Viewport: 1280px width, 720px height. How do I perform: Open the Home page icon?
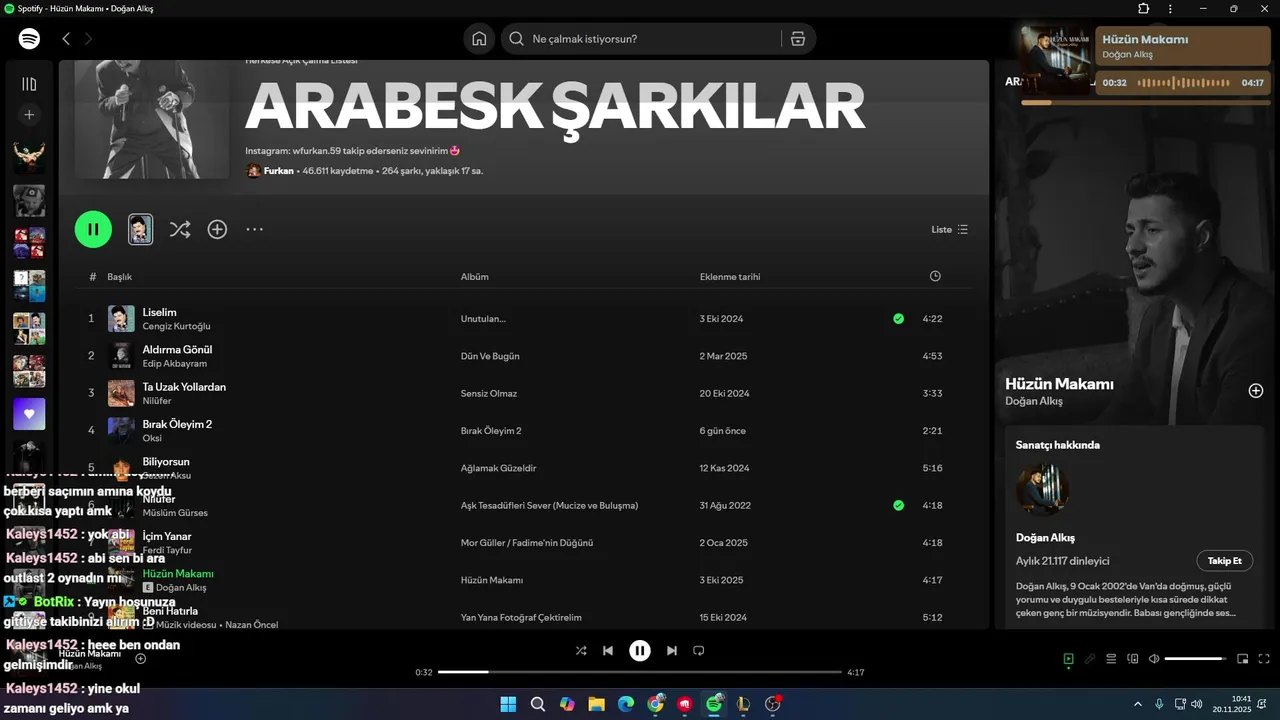click(479, 39)
